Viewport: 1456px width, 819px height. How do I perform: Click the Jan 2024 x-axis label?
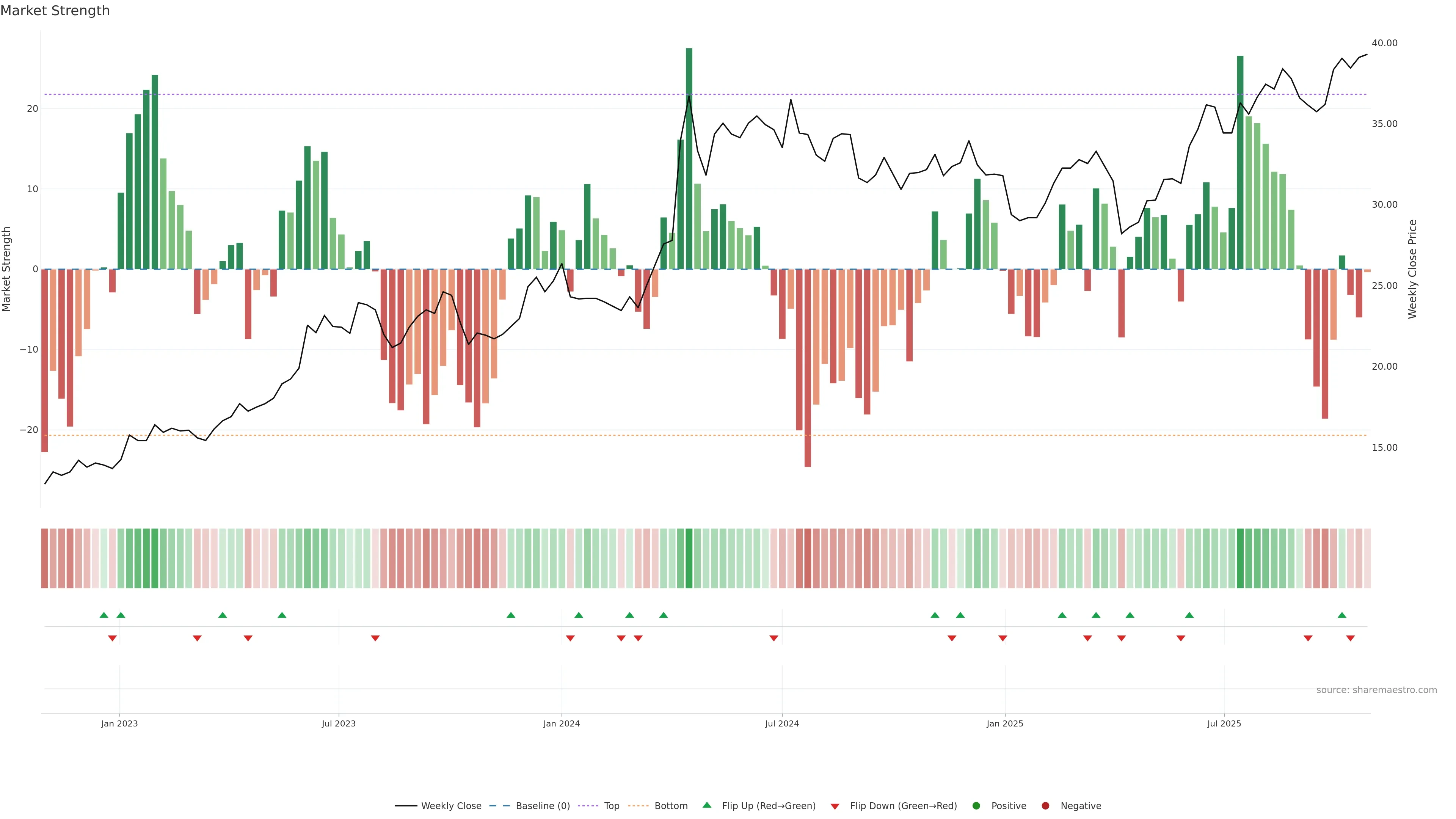click(561, 723)
